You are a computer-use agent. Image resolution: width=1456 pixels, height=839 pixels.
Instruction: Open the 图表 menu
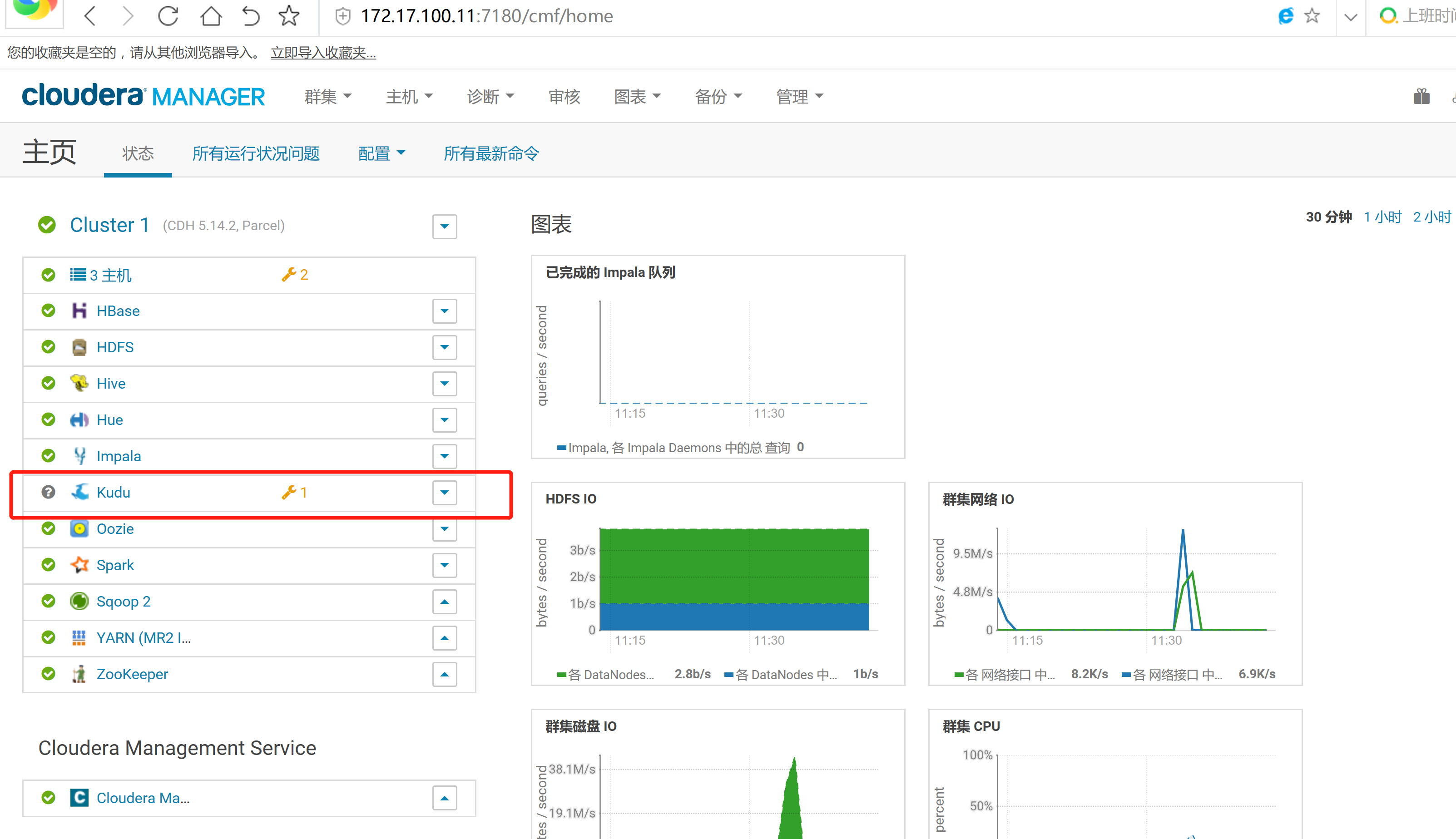click(637, 96)
